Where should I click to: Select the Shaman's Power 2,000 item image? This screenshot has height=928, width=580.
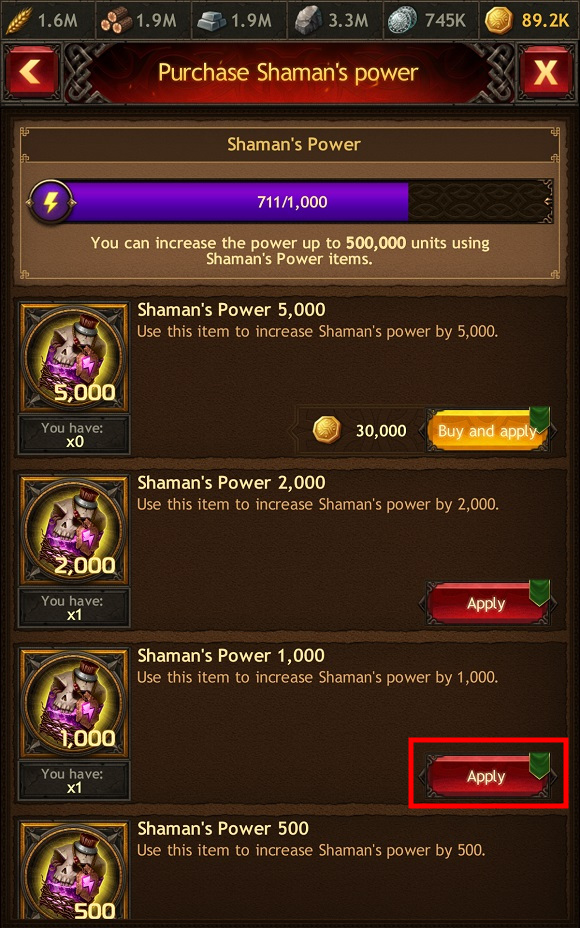[x=74, y=530]
